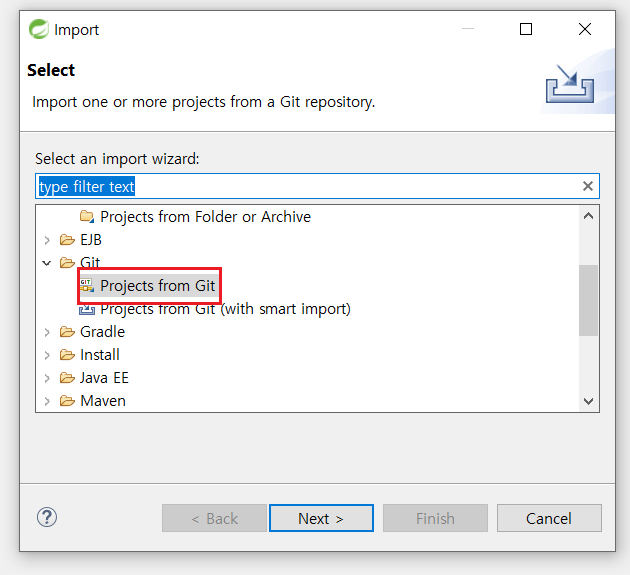Click the wizard list scrollbar thumb
The image size is (630, 575).
(589, 300)
